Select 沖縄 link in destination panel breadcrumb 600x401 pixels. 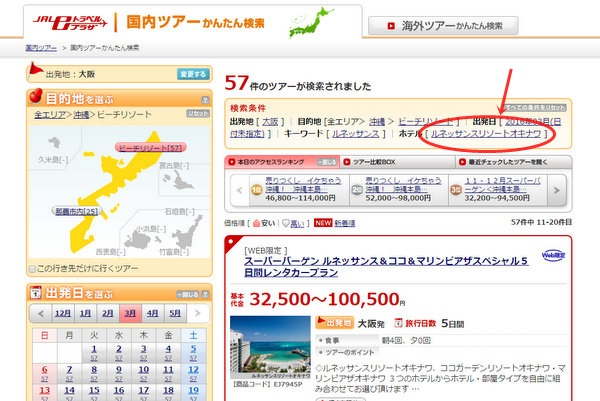pyautogui.click(x=81, y=114)
